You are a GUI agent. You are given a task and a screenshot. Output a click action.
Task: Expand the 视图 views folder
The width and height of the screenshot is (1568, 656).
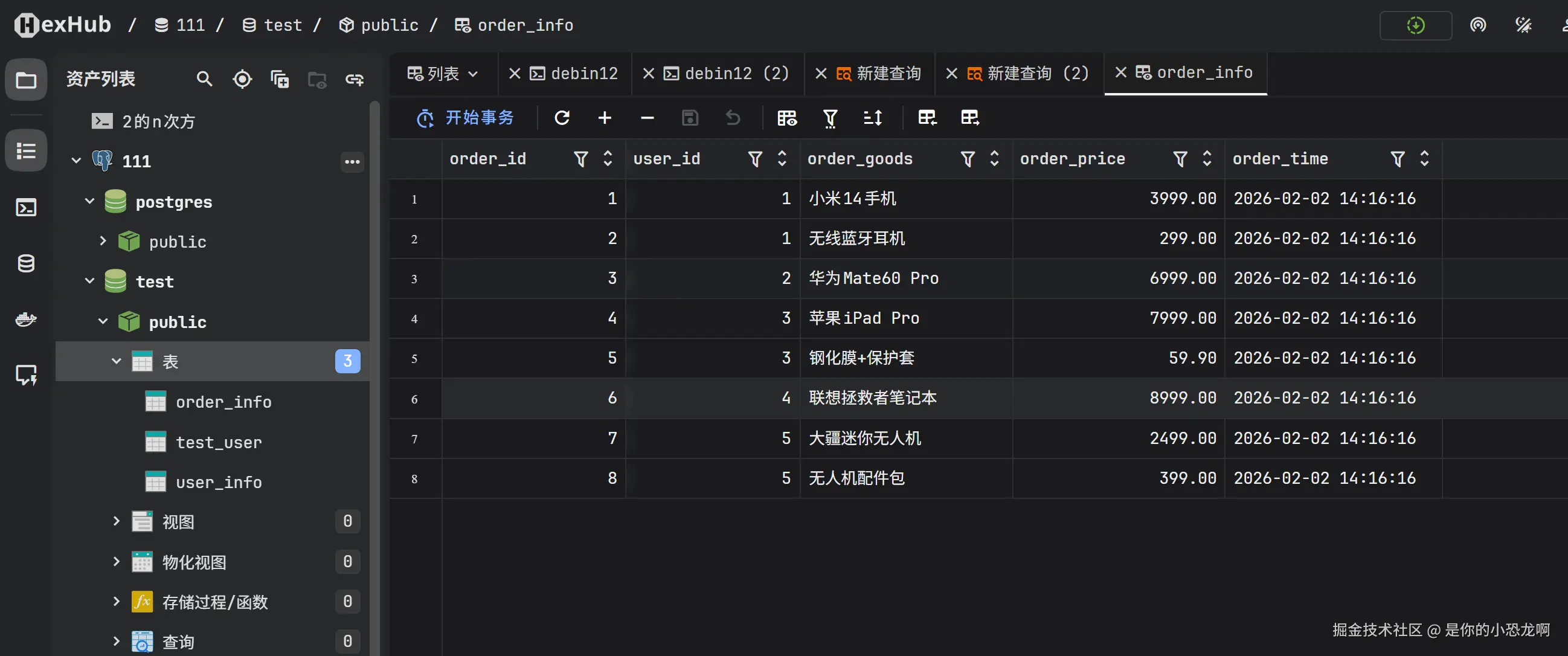point(116,521)
